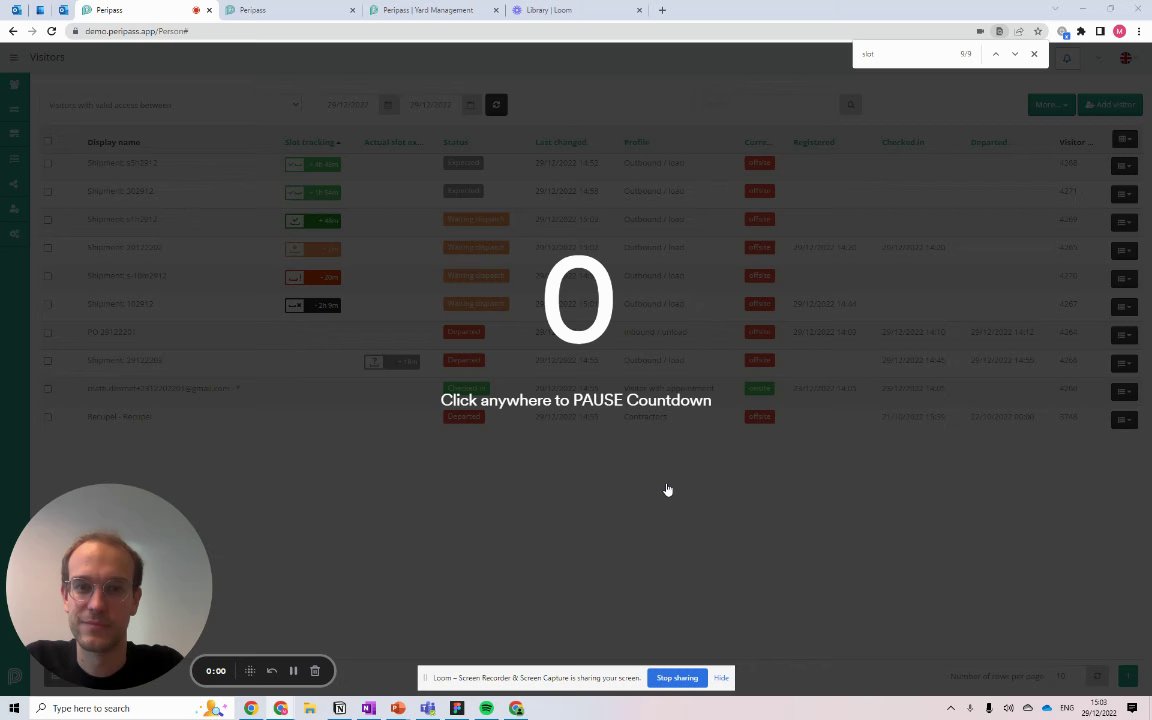
Task: Open the first sidebar icon at top
Action: [14, 84]
